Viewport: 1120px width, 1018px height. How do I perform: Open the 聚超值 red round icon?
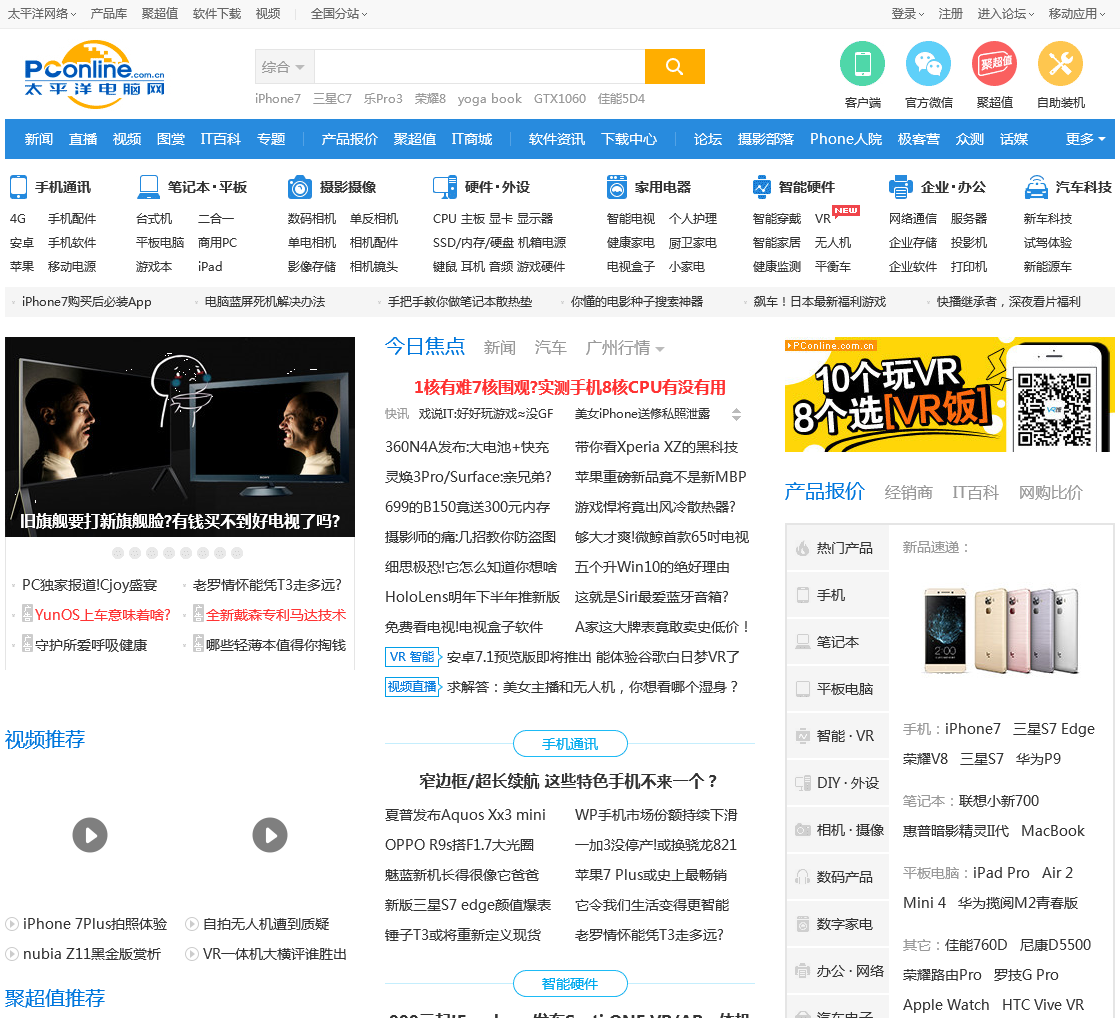(994, 64)
